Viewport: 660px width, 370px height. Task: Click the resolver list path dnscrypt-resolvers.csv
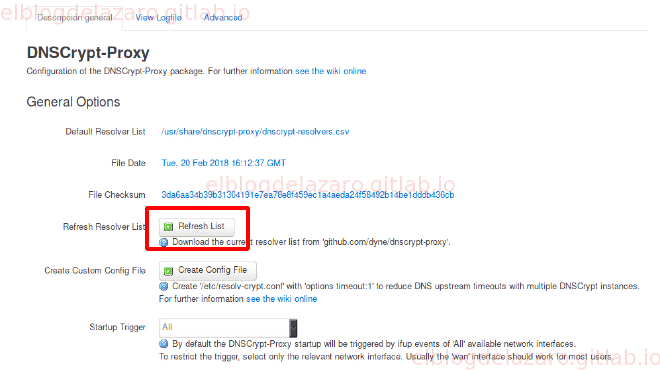coord(255,132)
